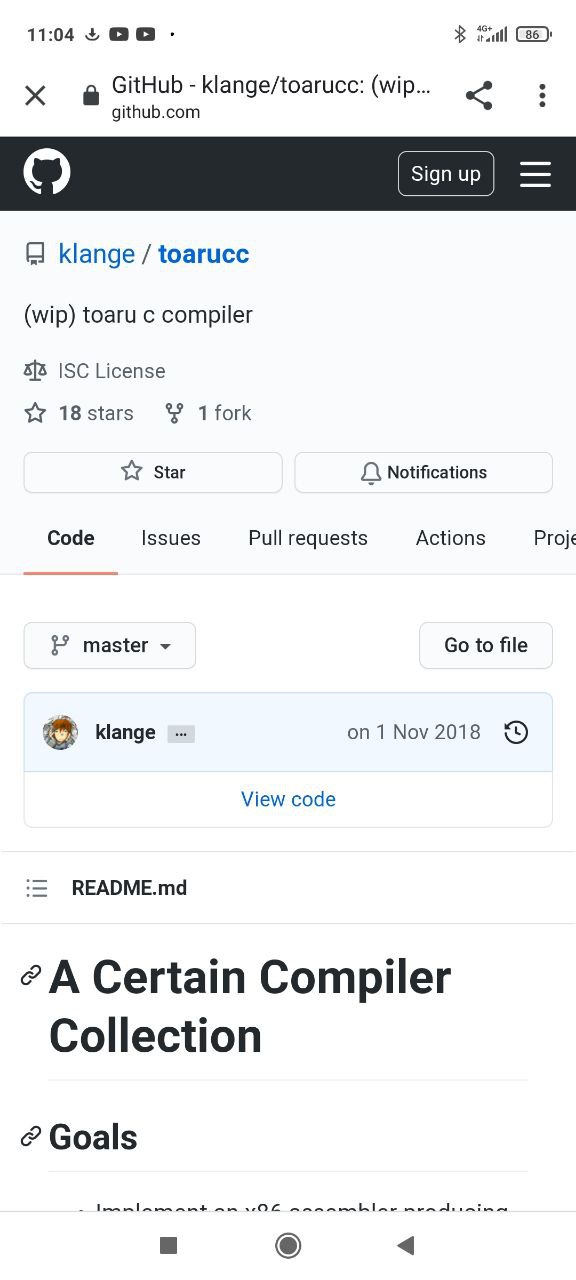Screen dimensions: 576x1280
Task: Open the browser three-dot overflow menu
Action: pos(542,96)
